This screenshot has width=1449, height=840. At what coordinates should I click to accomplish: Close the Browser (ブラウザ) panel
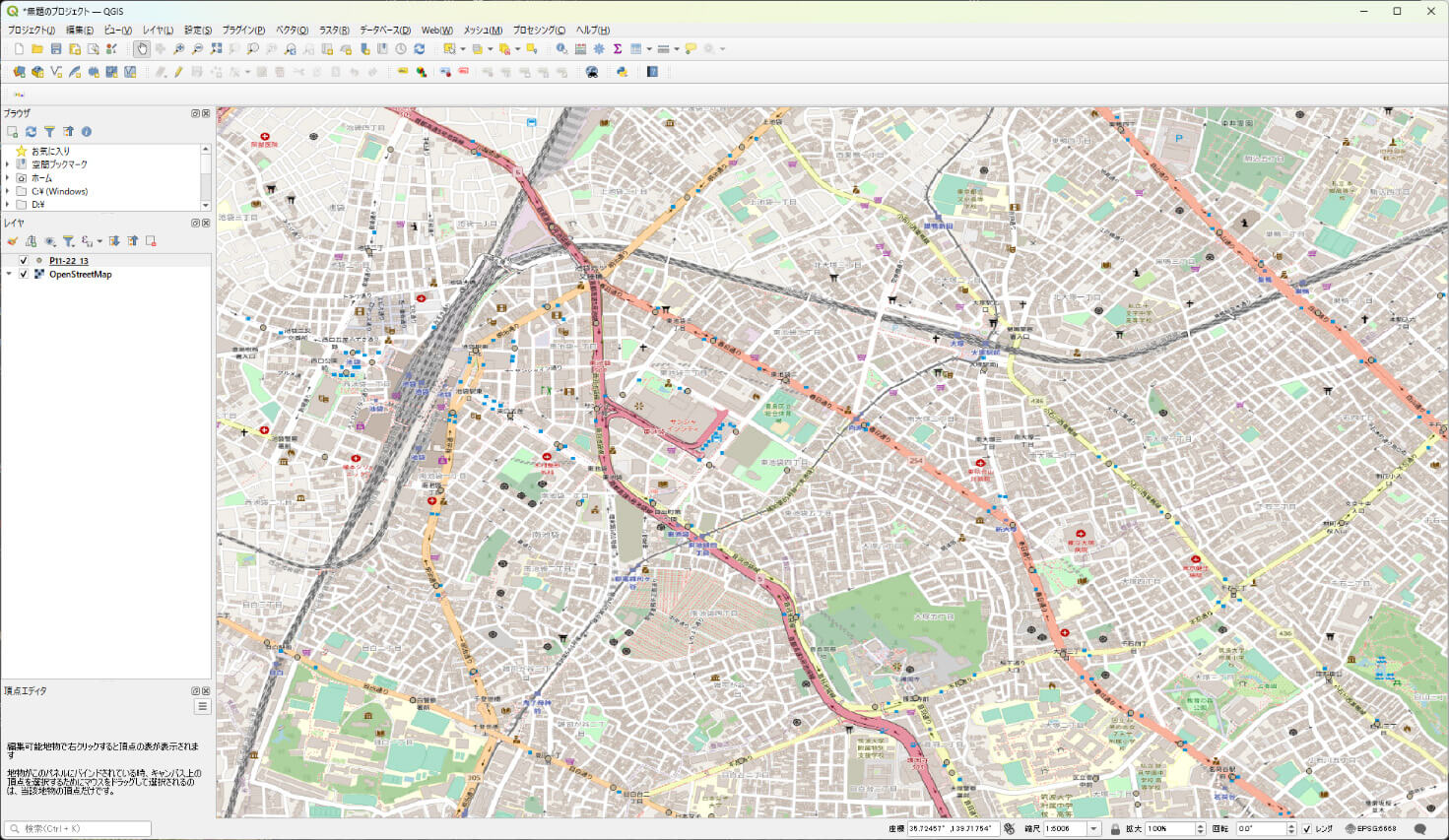point(206,113)
